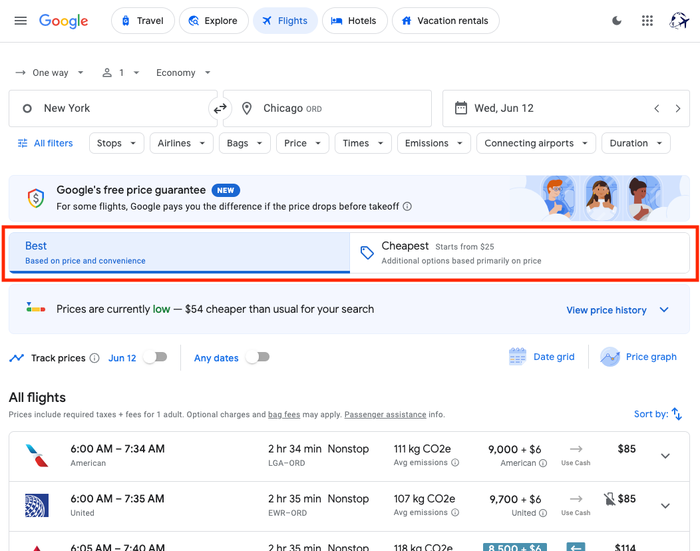Viewport: 700px width, 551px height.
Task: Open the account profile avatar
Action: pos(679,21)
